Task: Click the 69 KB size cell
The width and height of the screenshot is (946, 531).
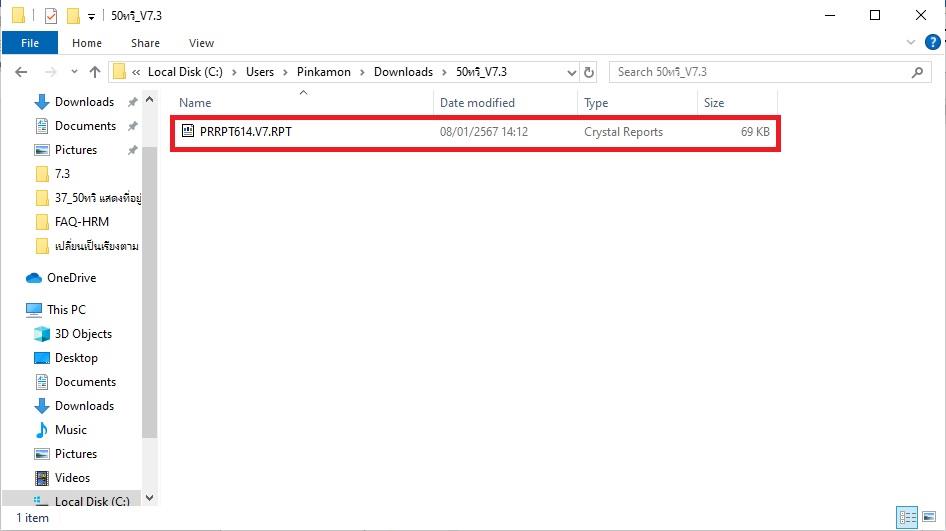Action: coord(755,132)
